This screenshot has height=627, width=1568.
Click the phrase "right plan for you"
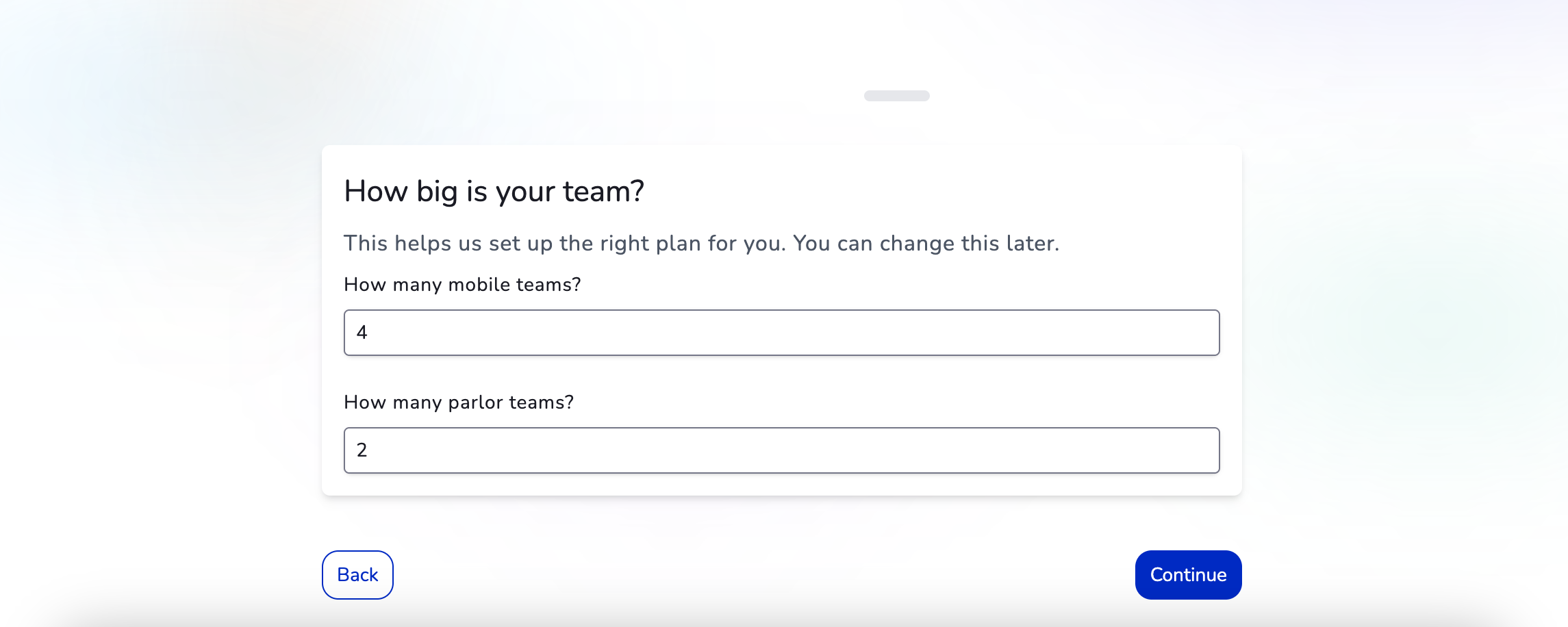coord(692,244)
